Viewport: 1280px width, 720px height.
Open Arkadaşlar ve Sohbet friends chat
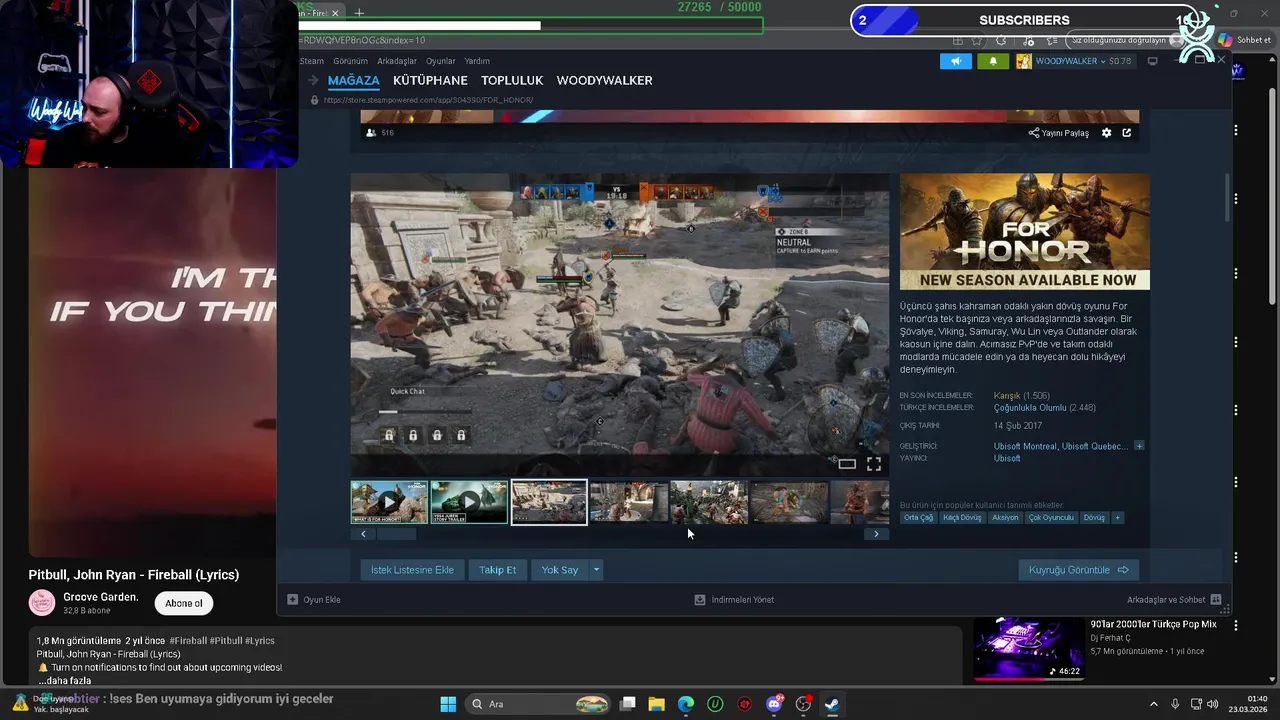[1174, 600]
